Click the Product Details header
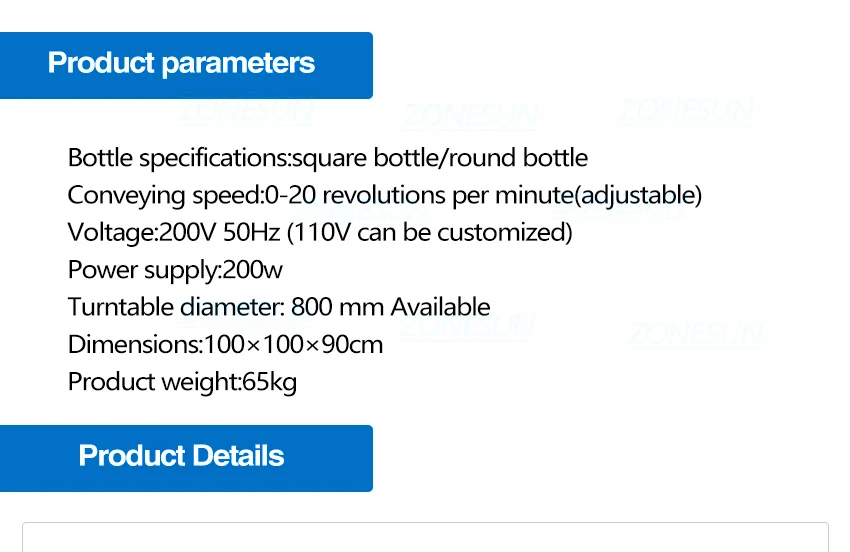The image size is (850, 552). click(x=182, y=457)
